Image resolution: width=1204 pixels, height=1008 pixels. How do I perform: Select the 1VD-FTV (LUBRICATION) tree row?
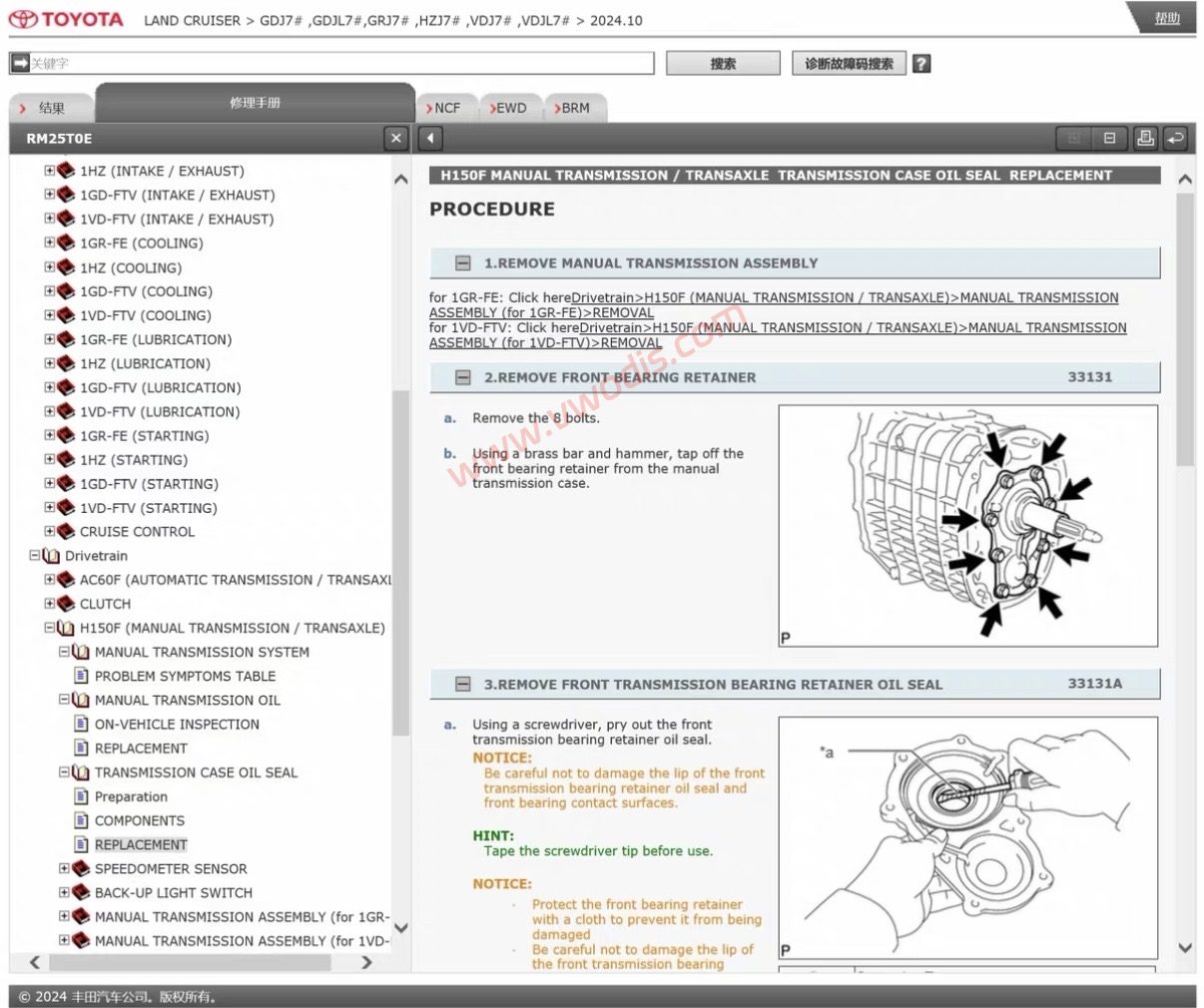point(160,411)
